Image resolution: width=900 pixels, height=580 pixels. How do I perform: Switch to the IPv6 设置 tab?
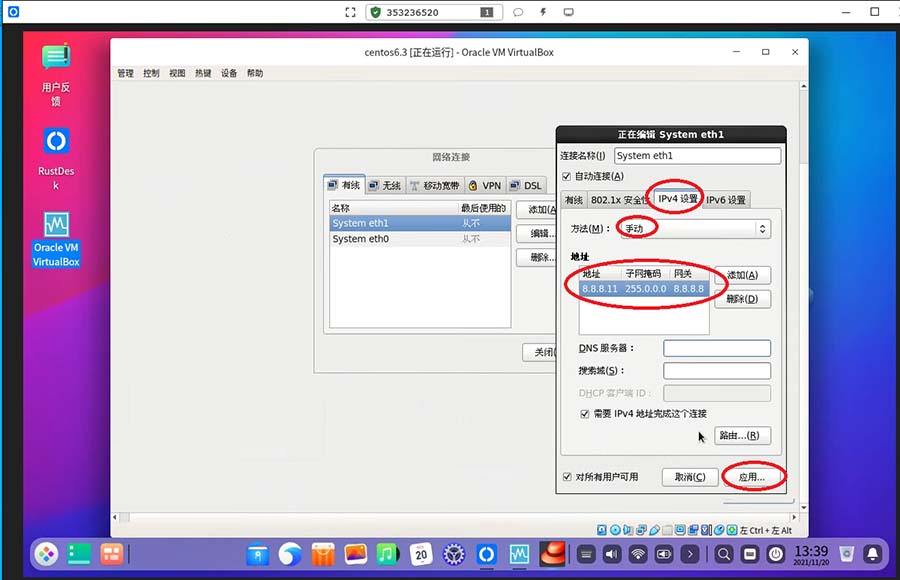click(726, 200)
